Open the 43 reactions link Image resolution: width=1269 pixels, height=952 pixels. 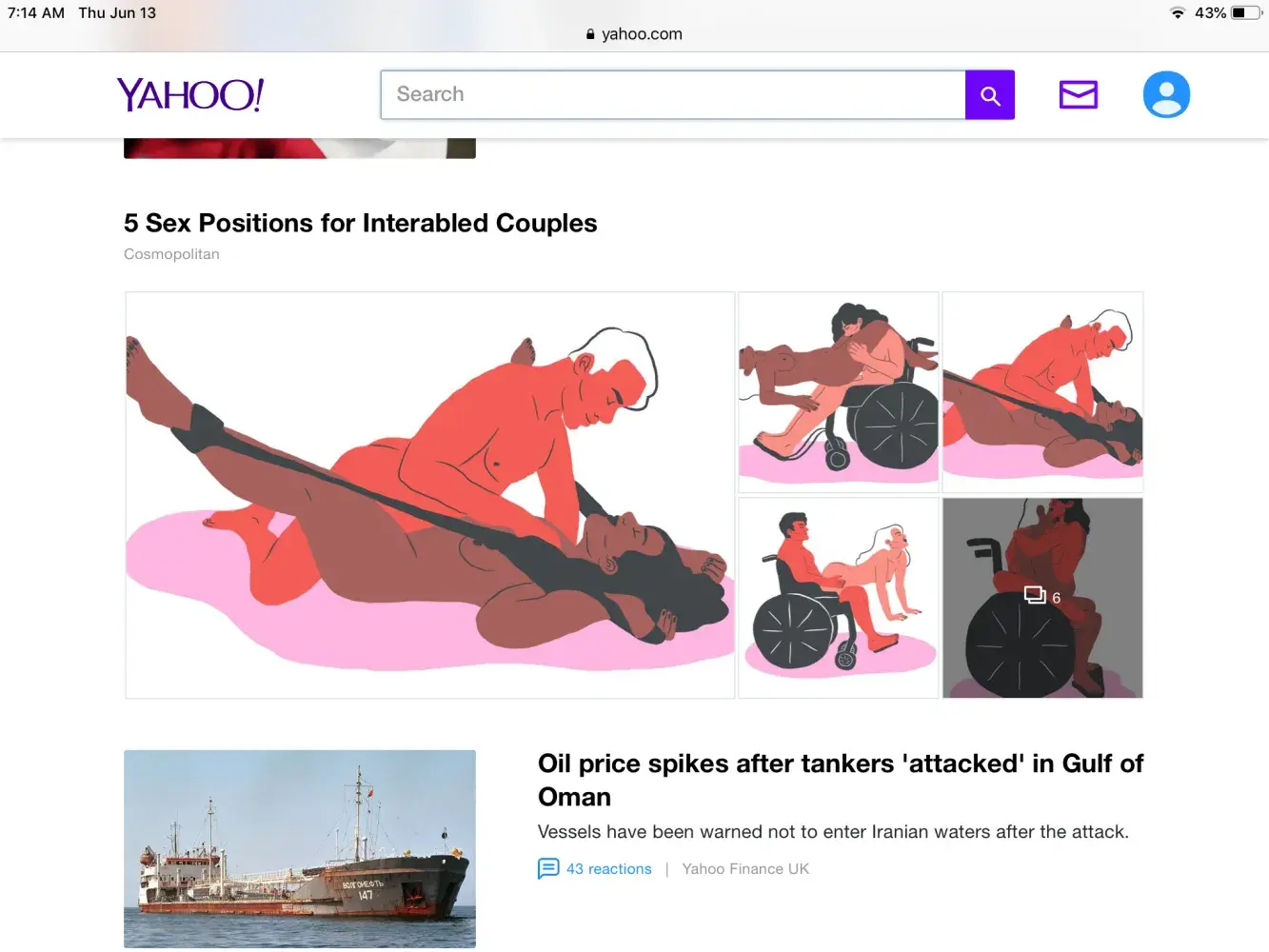click(609, 868)
